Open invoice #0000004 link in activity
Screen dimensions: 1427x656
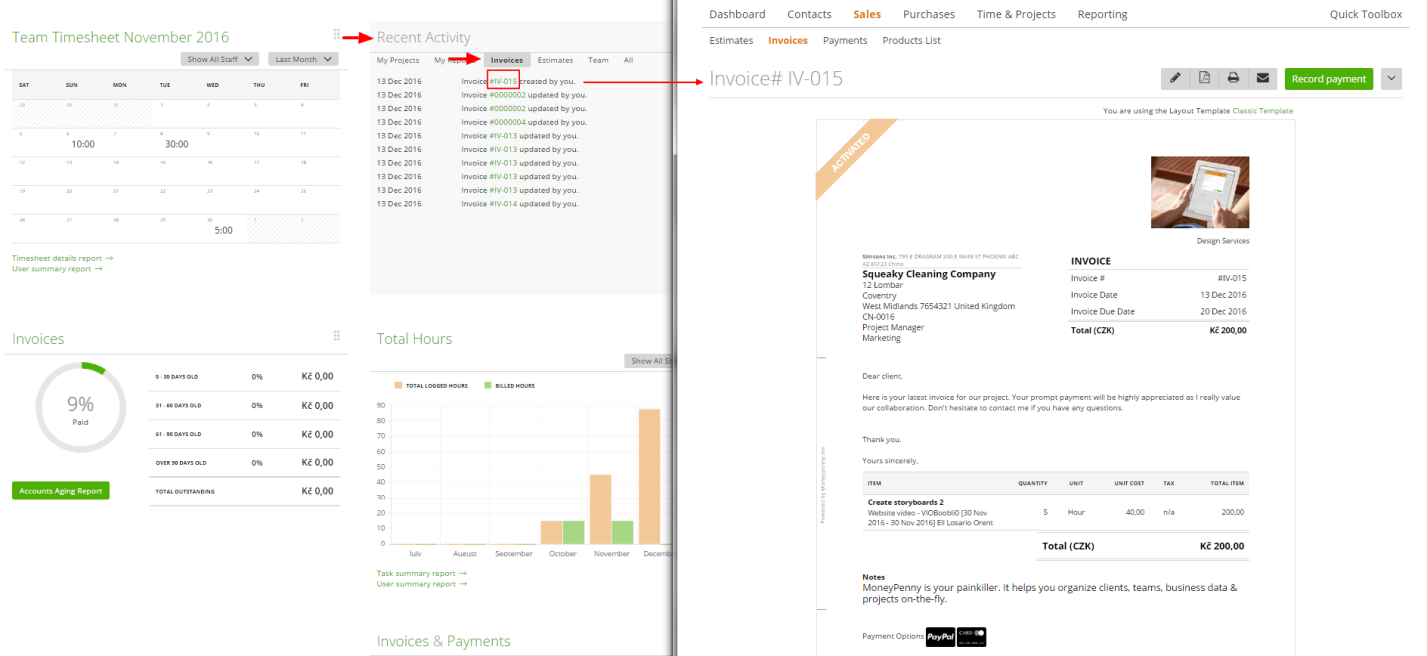(x=507, y=122)
